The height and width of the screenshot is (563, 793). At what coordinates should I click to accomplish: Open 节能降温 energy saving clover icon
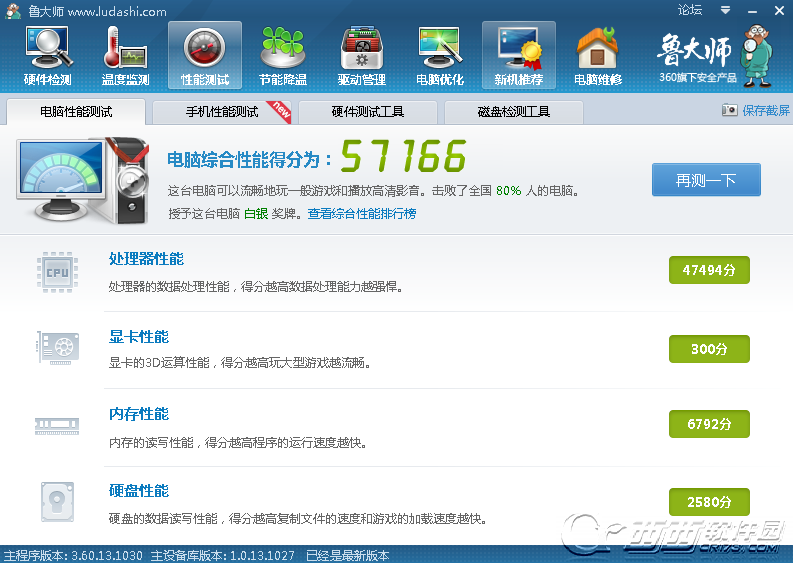(x=283, y=56)
